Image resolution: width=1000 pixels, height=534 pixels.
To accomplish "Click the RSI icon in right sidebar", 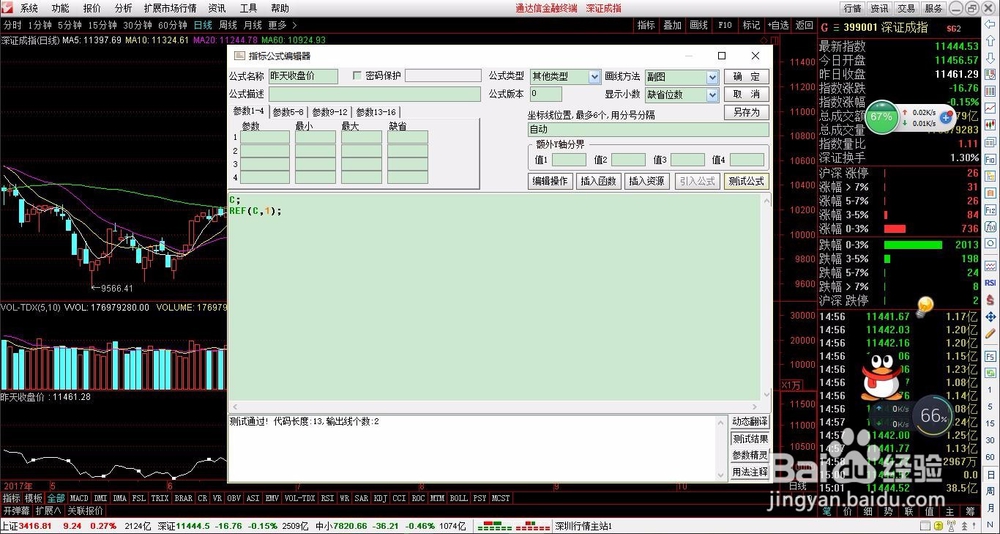I will point(990,283).
